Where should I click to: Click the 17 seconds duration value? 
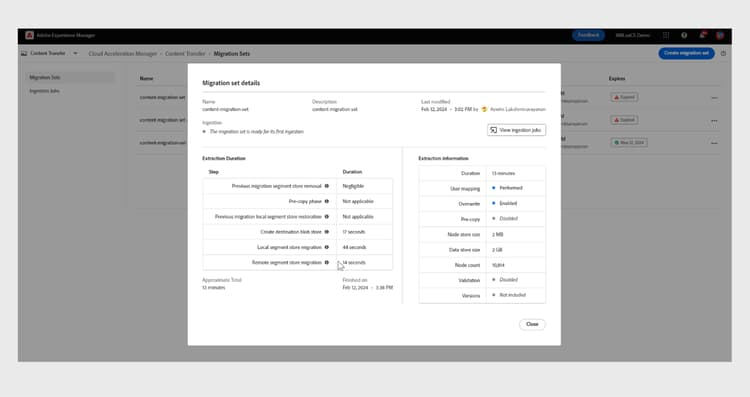pos(353,232)
